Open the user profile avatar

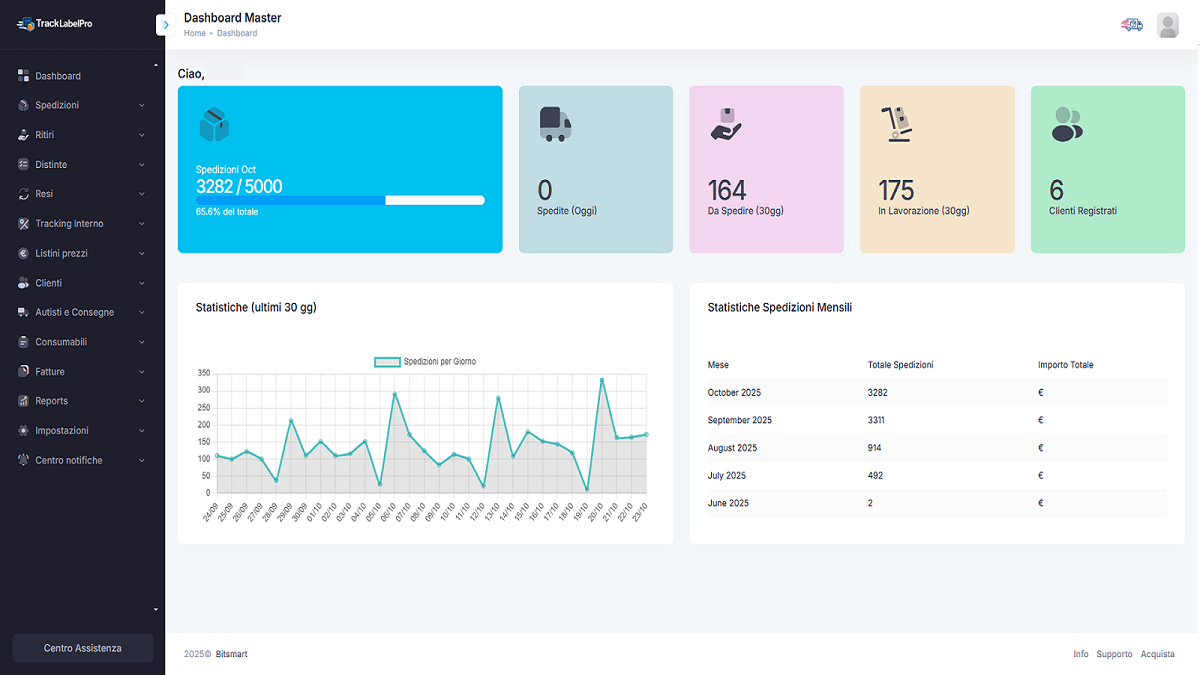coord(1168,25)
